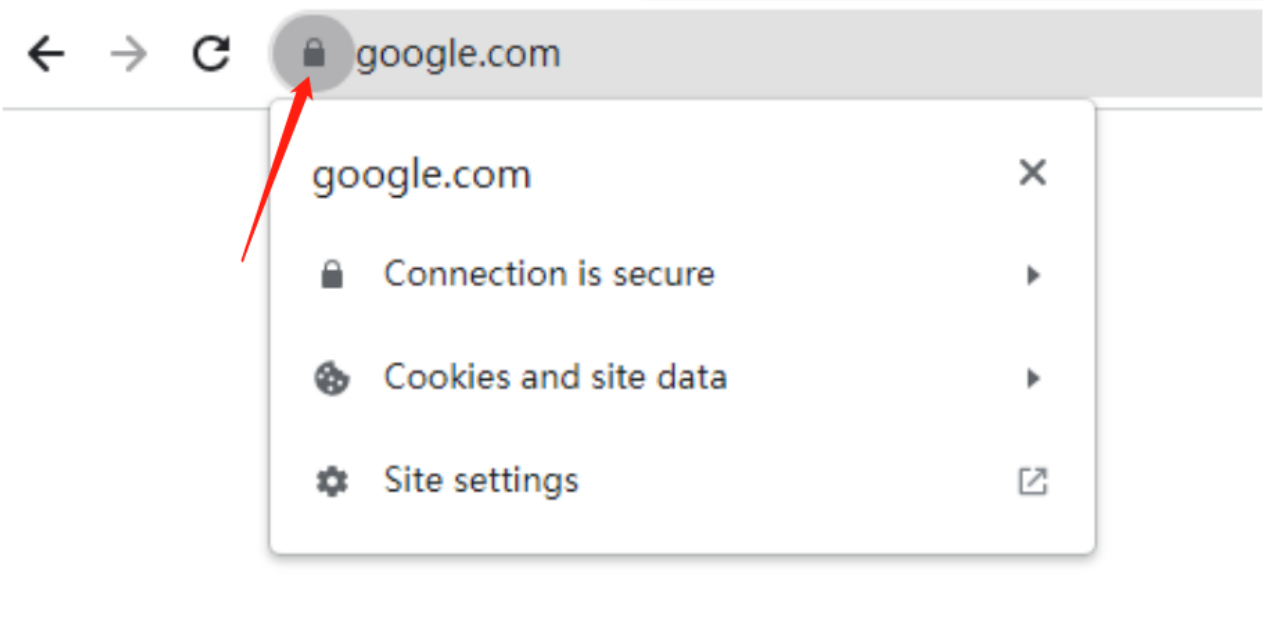Close the google.com site info popup
1270x640 pixels.
click(x=1032, y=173)
